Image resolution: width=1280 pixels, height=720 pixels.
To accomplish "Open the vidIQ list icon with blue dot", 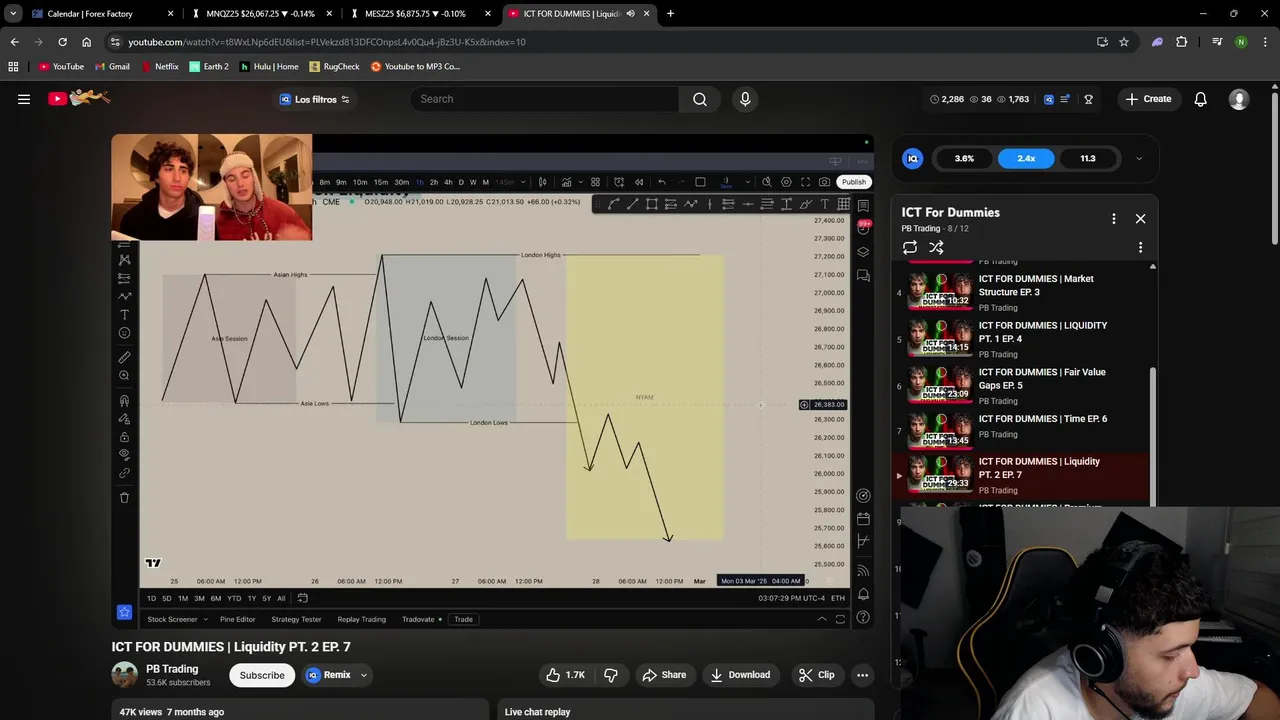I will pos(1066,99).
